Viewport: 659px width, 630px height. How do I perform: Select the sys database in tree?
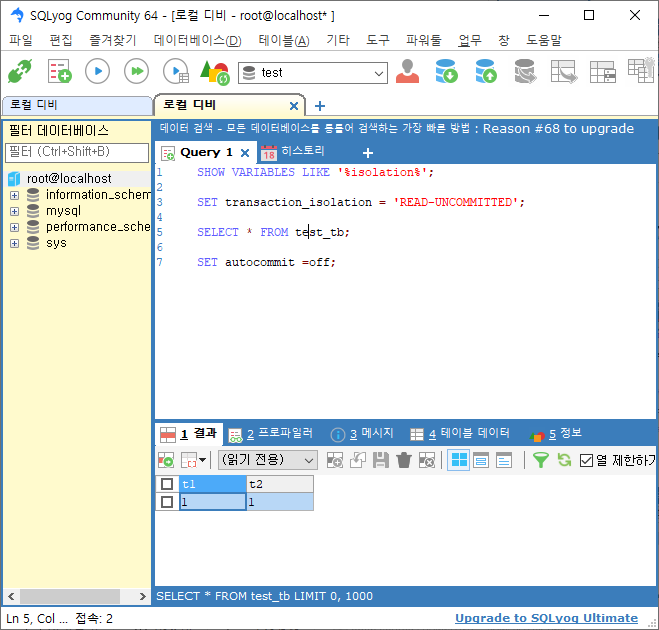click(56, 243)
